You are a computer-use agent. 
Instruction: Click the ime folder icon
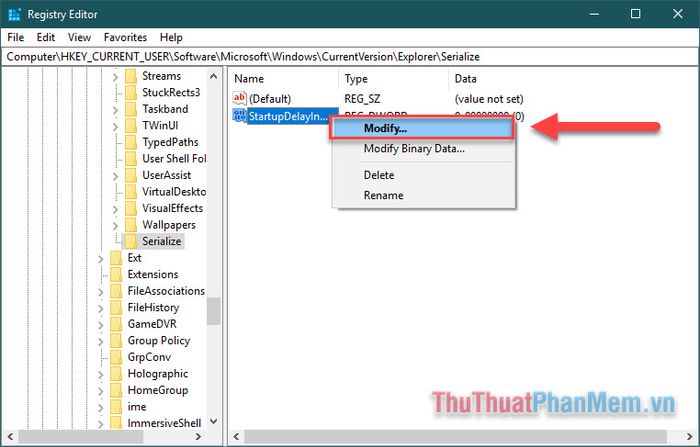click(116, 407)
